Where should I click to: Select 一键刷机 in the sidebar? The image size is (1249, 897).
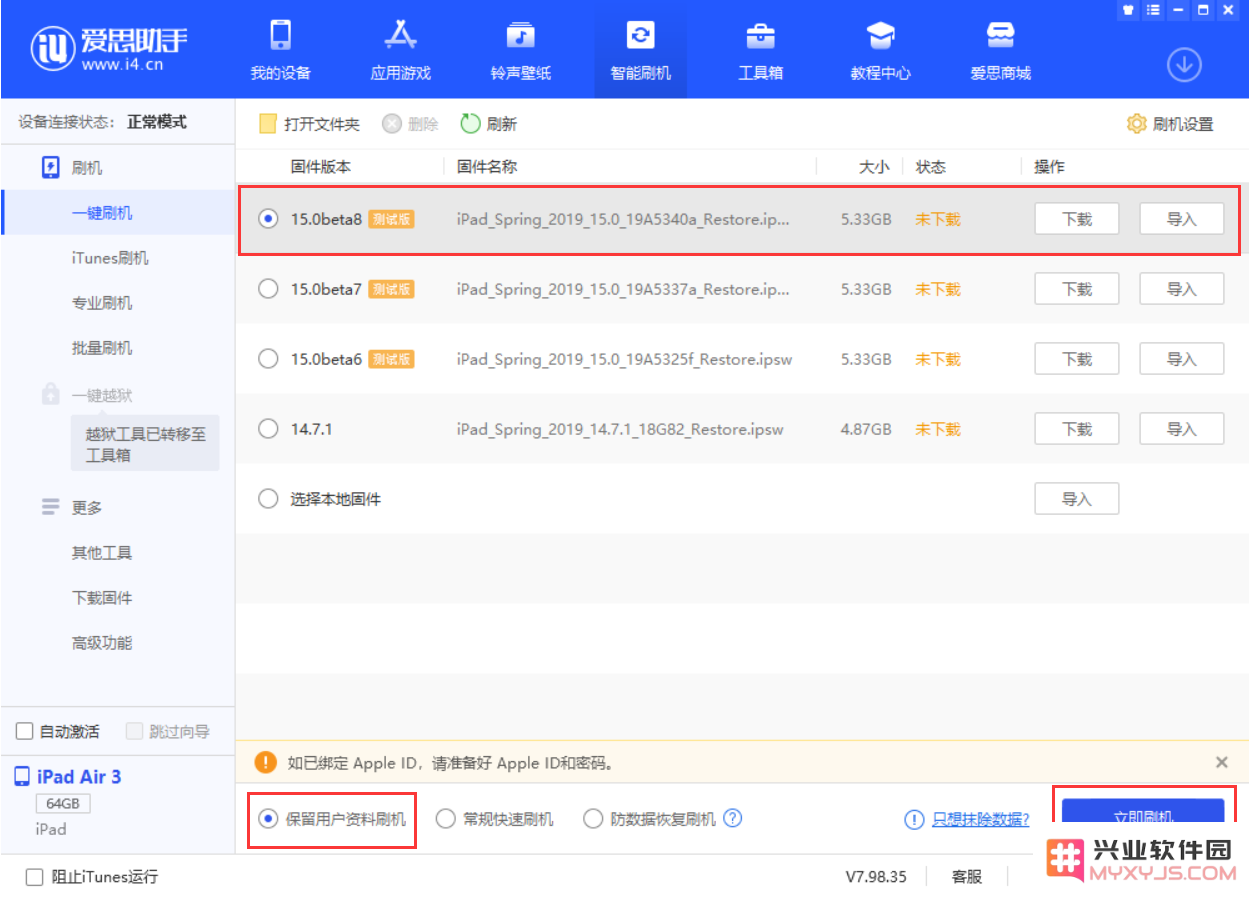102,213
